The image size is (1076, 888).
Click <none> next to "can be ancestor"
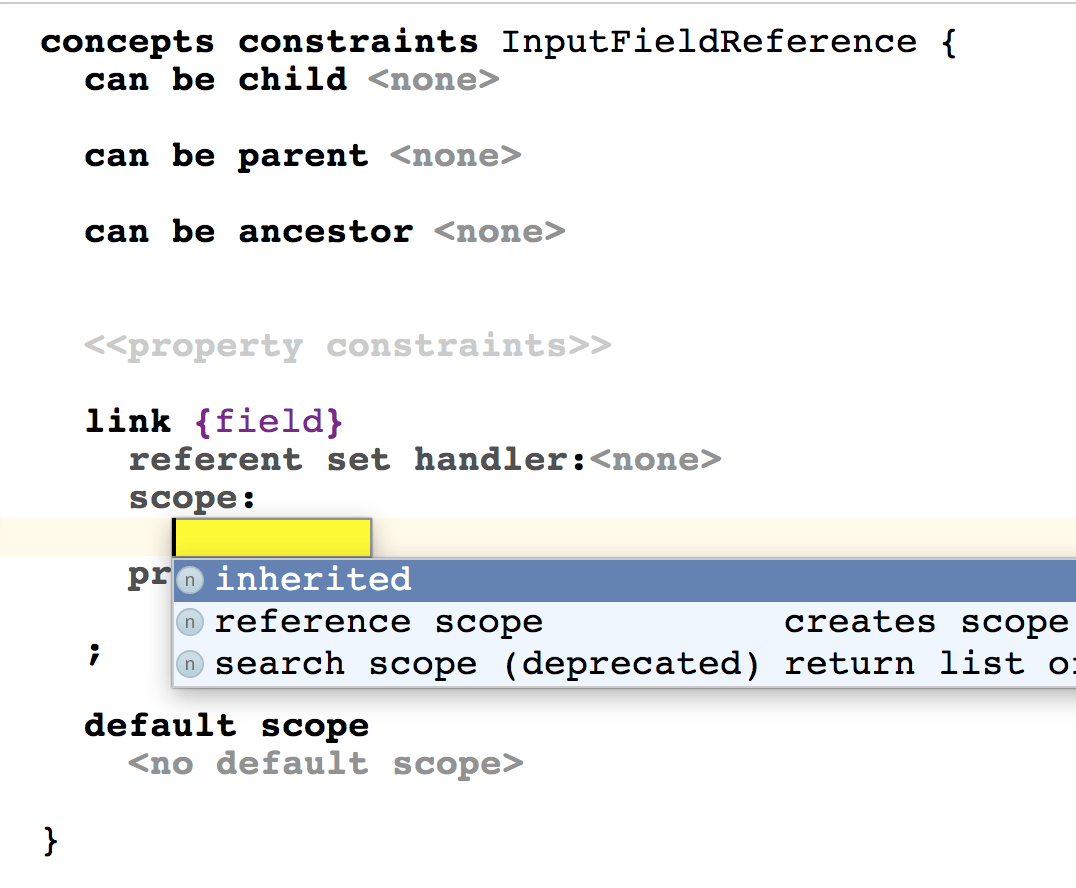499,232
